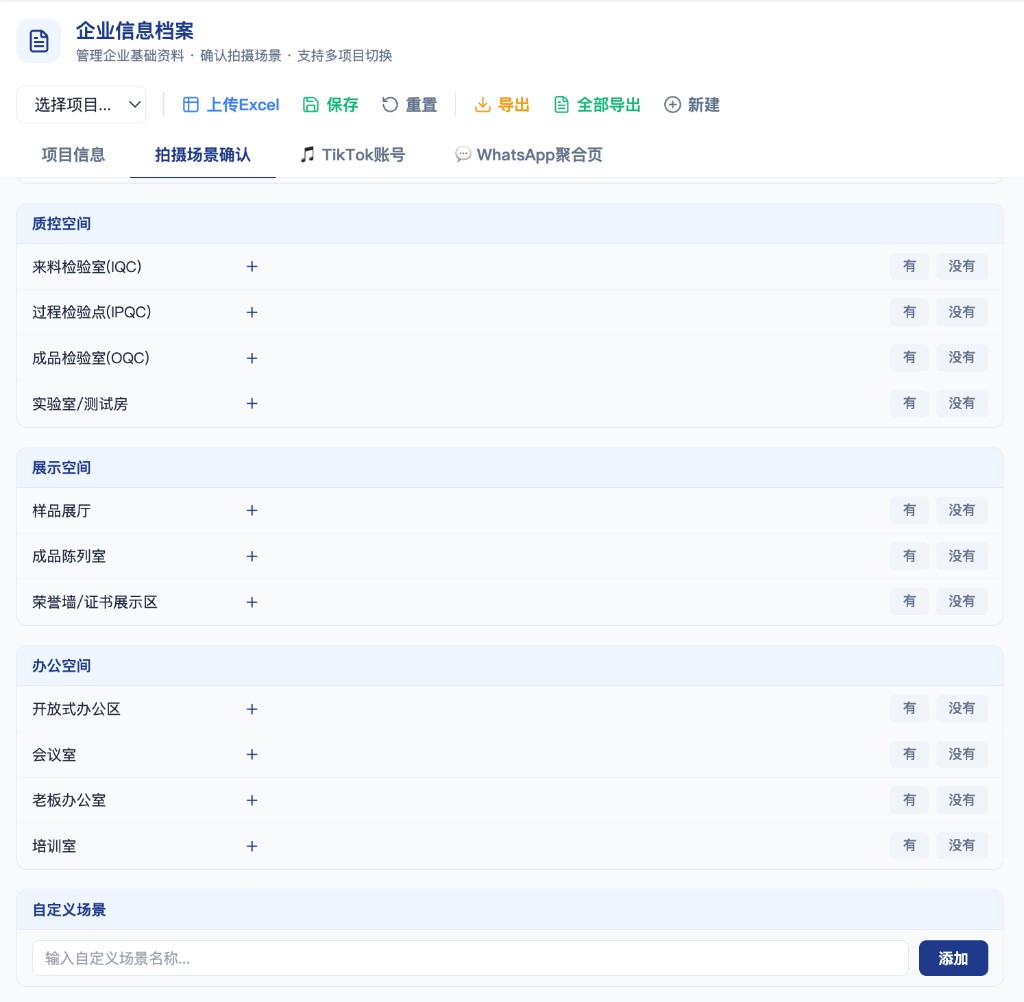Click the 质控空间 section header
The height and width of the screenshot is (1002, 1024).
pos(509,224)
